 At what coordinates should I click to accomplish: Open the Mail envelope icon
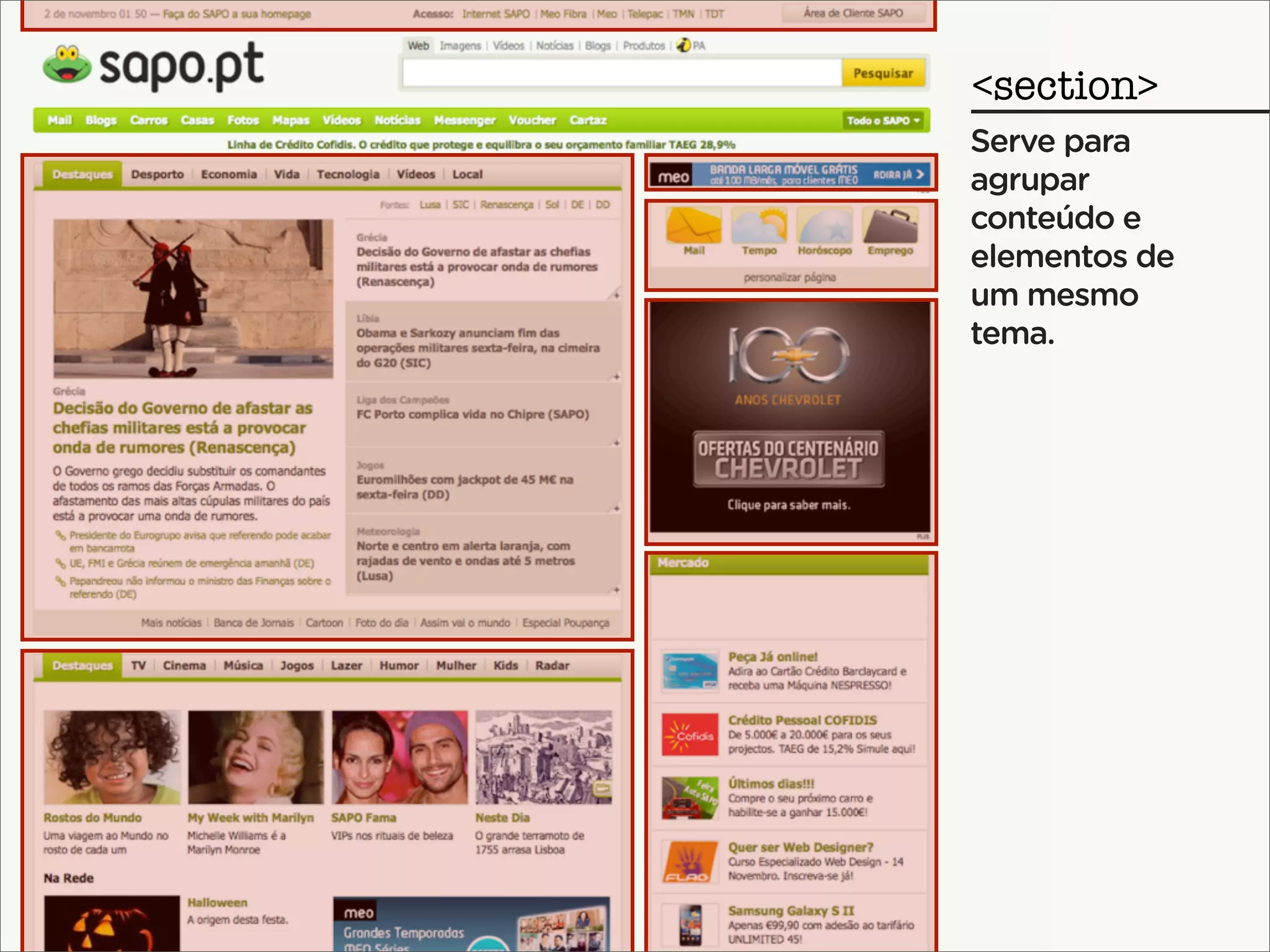point(693,226)
